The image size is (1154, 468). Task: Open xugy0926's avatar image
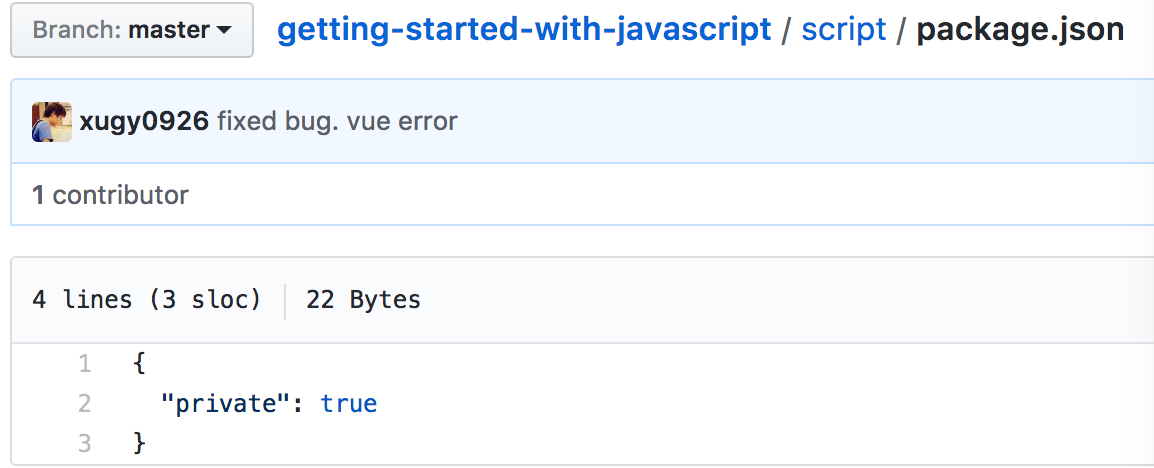(51, 122)
